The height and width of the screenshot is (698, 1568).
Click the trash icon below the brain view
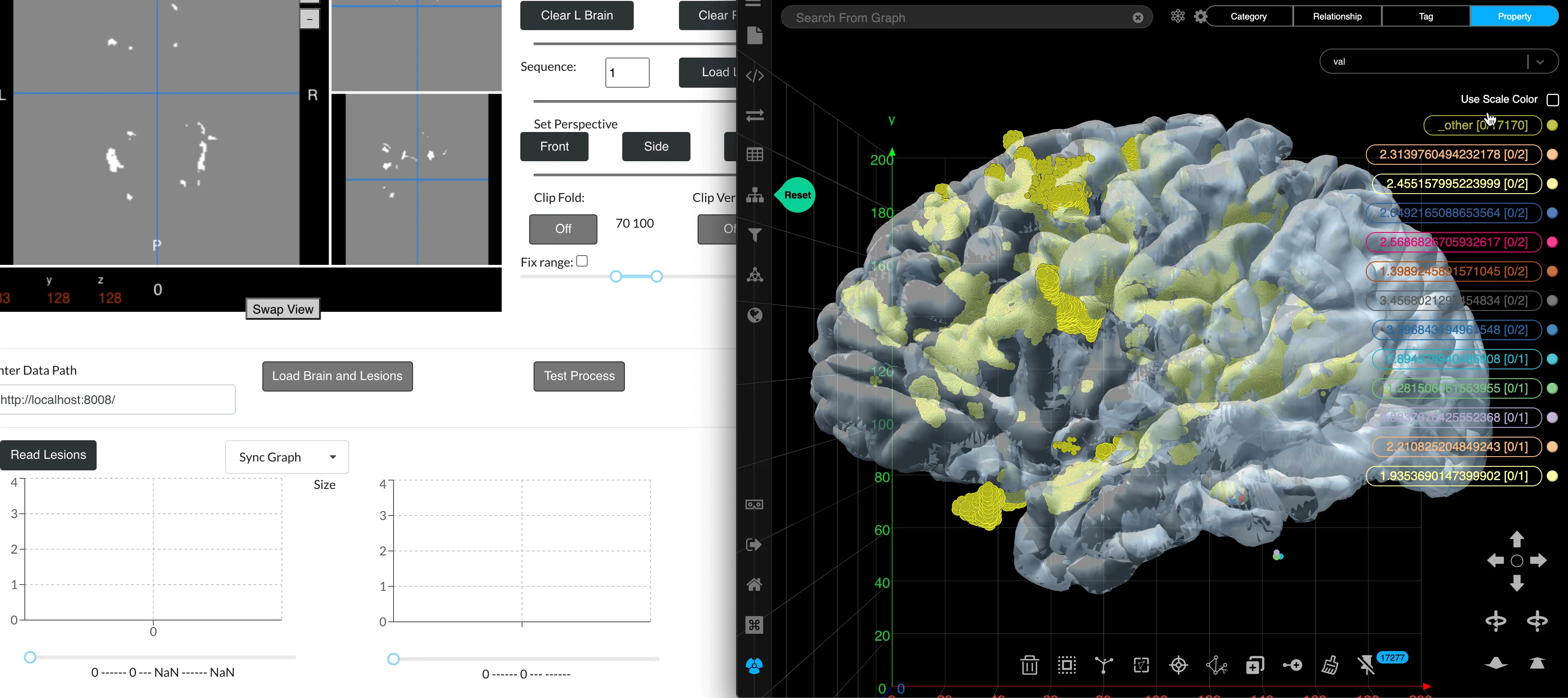point(1029,665)
